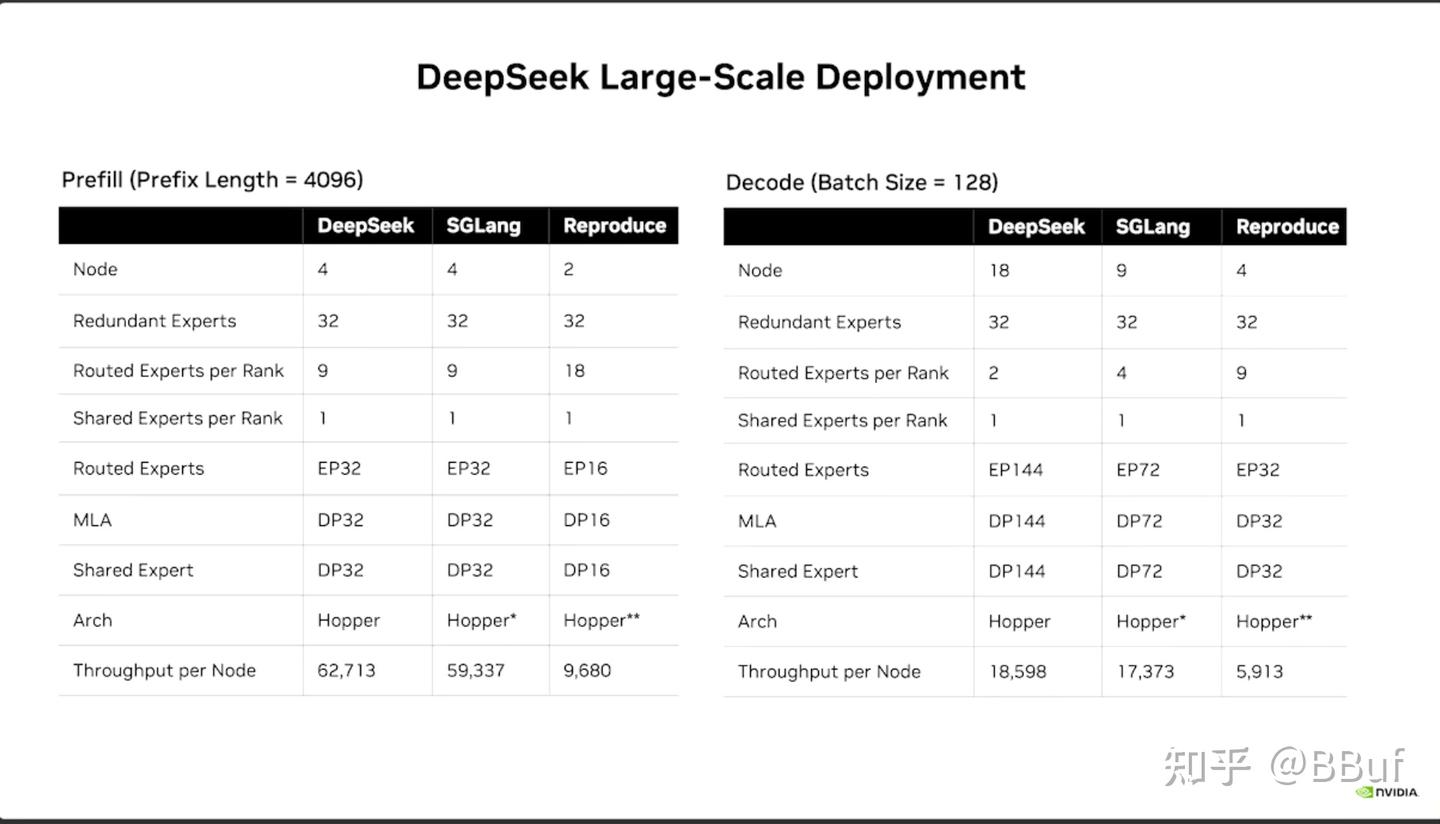Screen dimensions: 1440x824
Task: Select the 62,713 throughput value
Action: (x=346, y=670)
